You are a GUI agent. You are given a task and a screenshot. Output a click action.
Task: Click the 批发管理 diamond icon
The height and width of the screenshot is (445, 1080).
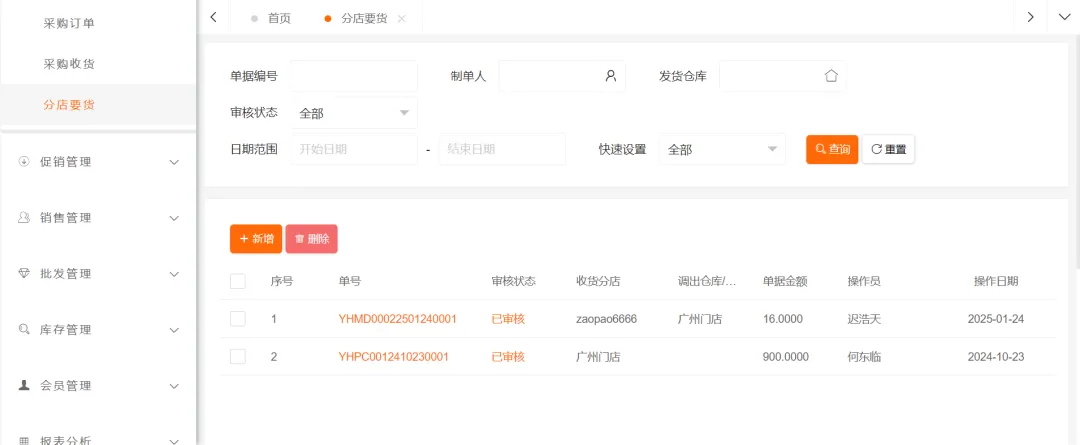click(x=24, y=273)
